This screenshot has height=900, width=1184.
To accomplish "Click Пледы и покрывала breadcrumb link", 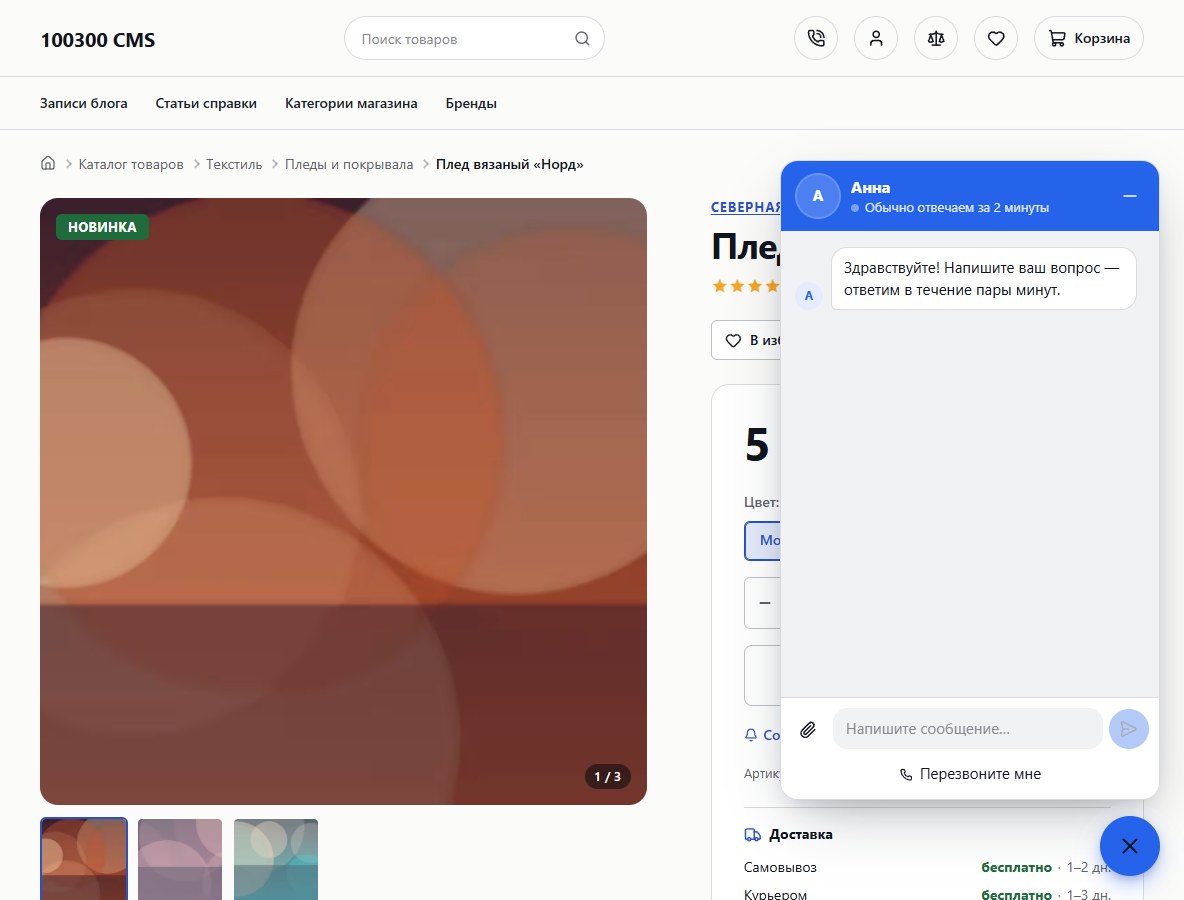I will coord(349,164).
